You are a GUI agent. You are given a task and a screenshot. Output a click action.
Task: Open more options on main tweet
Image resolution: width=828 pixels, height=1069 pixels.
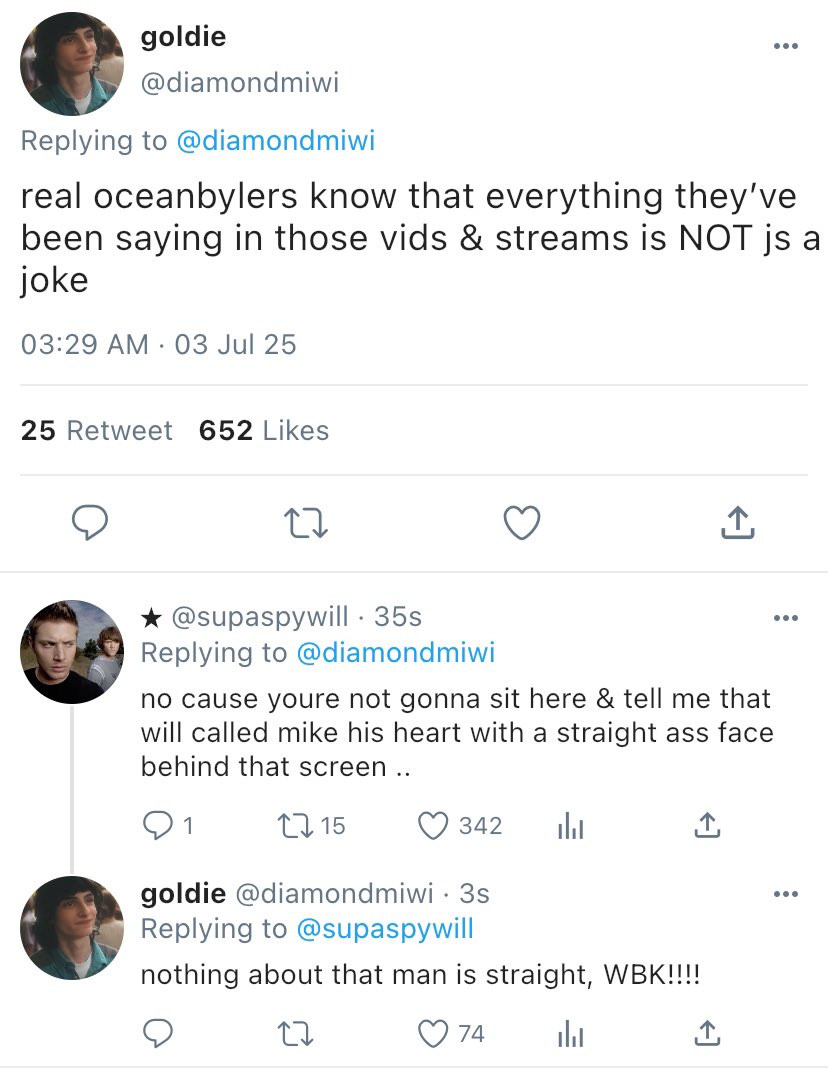tap(786, 46)
